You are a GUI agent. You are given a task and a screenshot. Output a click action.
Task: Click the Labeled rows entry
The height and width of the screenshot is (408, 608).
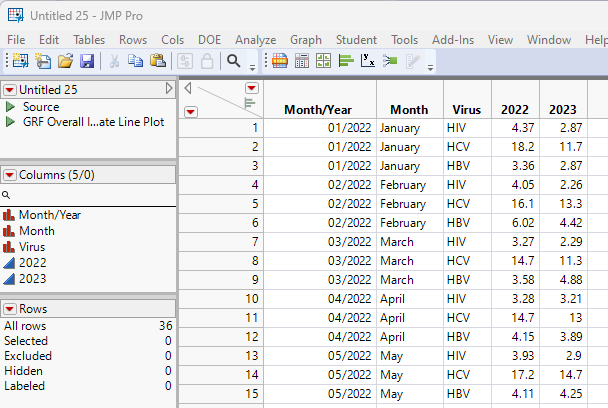pyautogui.click(x=88, y=386)
